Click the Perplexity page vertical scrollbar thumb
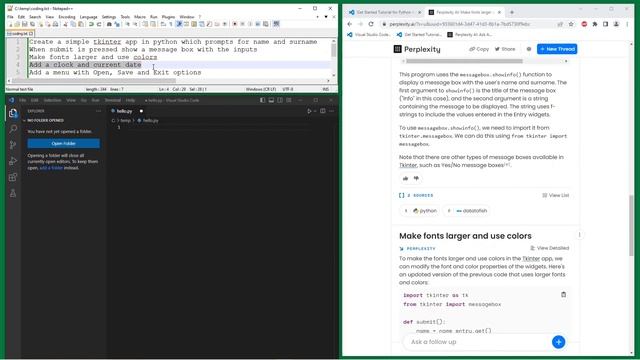640x360 pixels. [631, 225]
